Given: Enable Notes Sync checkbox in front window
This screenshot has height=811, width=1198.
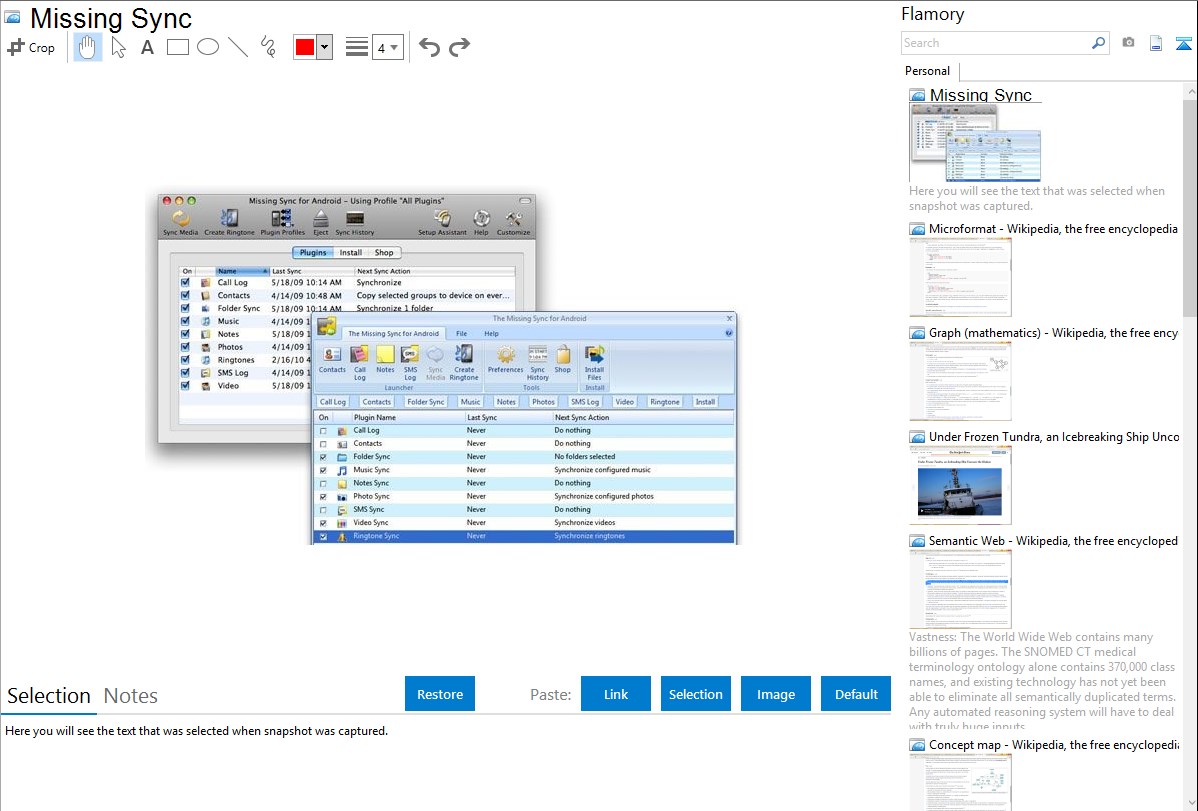Looking at the screenshot, I should 323,484.
